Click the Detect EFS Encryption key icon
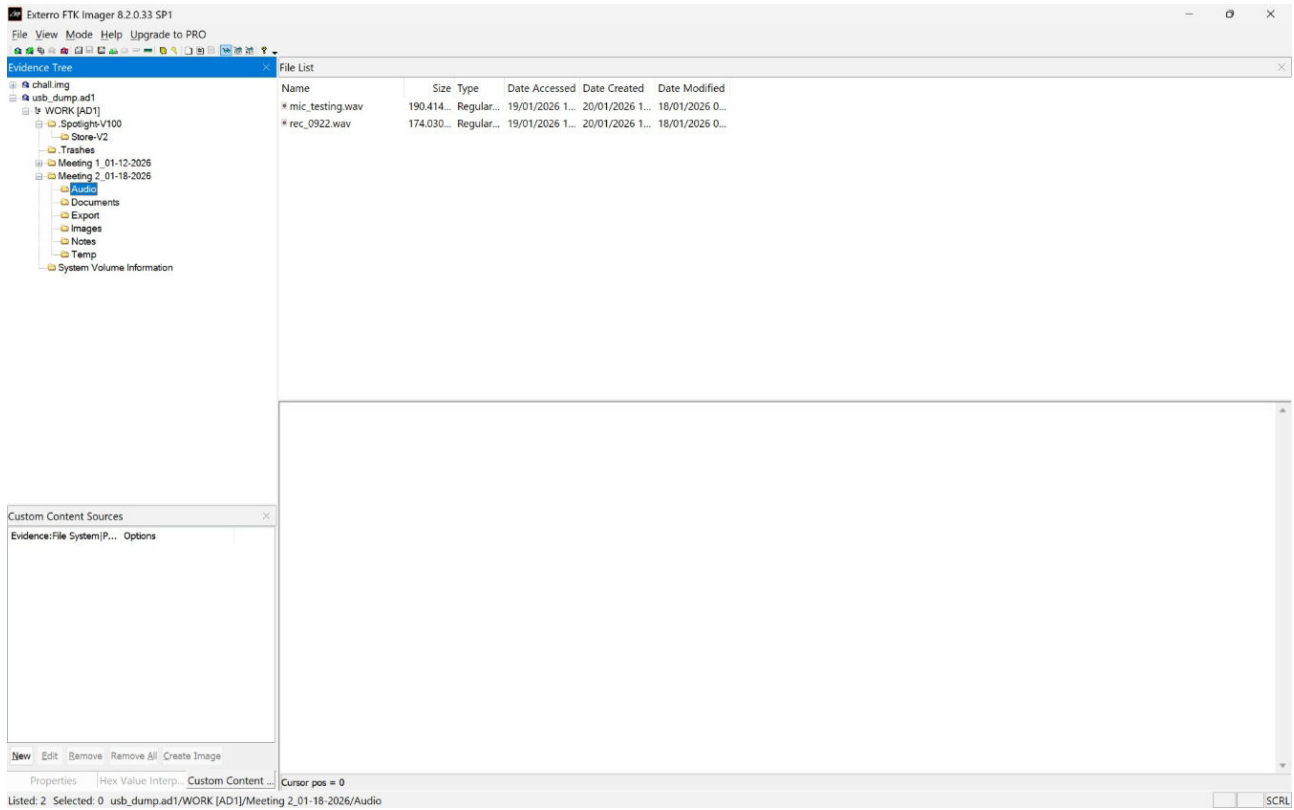1294x810 pixels. coord(174,50)
